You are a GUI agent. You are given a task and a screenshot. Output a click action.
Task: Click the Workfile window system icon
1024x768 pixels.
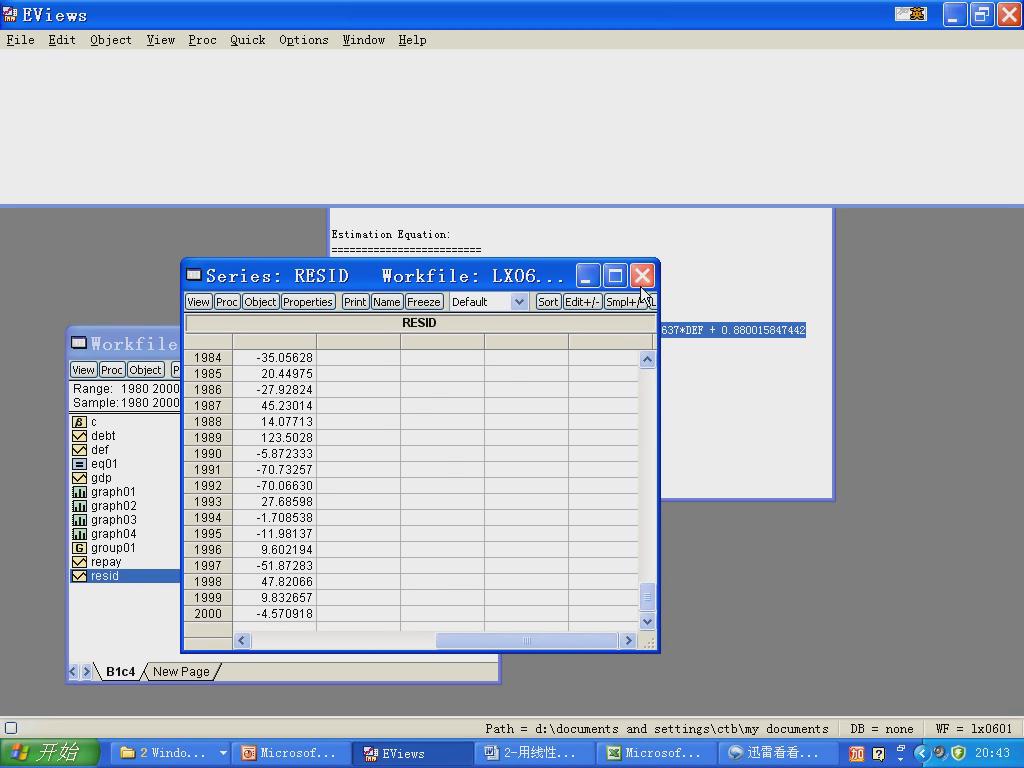(x=78, y=343)
